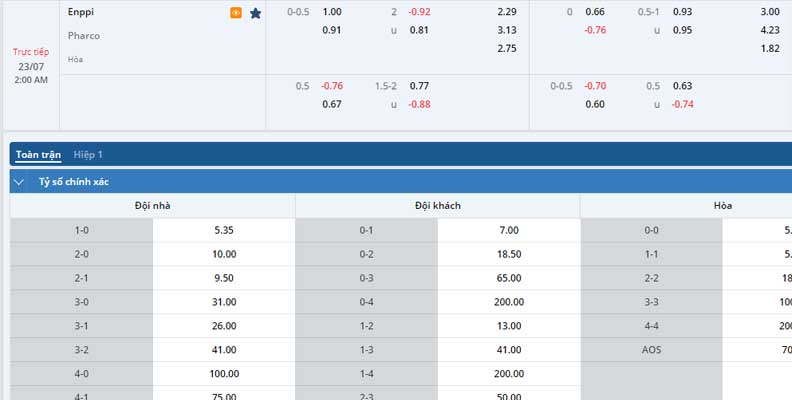Select correct score 3-1 odds 26.00
This screenshot has height=400, width=792.
click(224, 326)
